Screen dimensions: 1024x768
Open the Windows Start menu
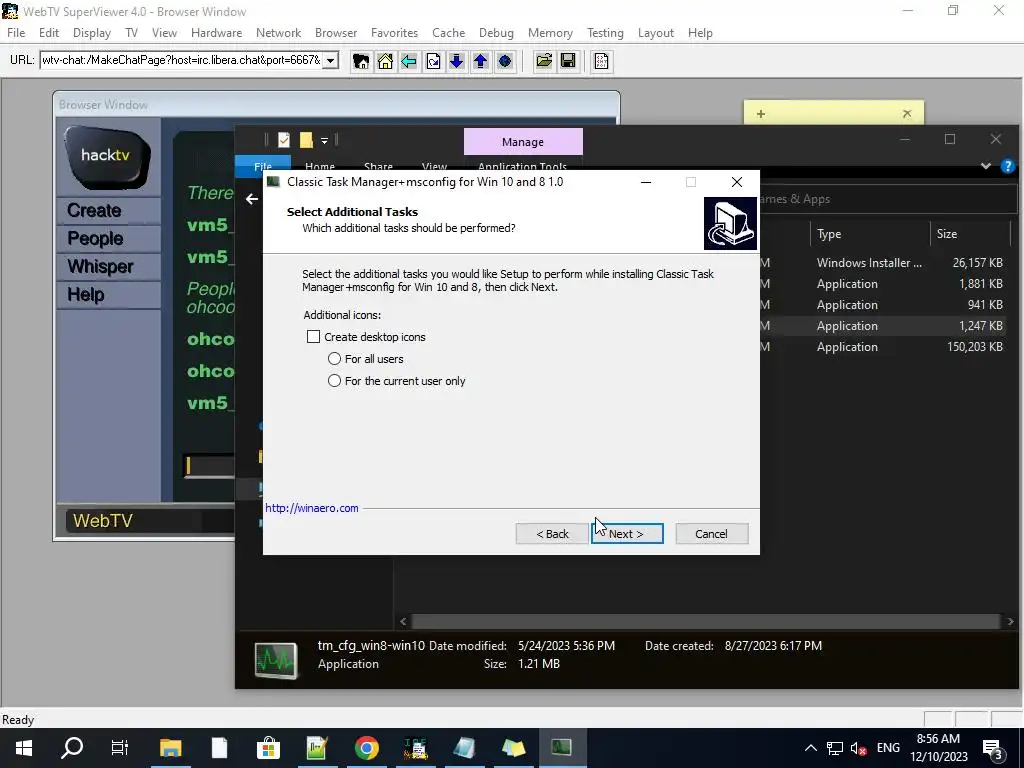[x=24, y=748]
